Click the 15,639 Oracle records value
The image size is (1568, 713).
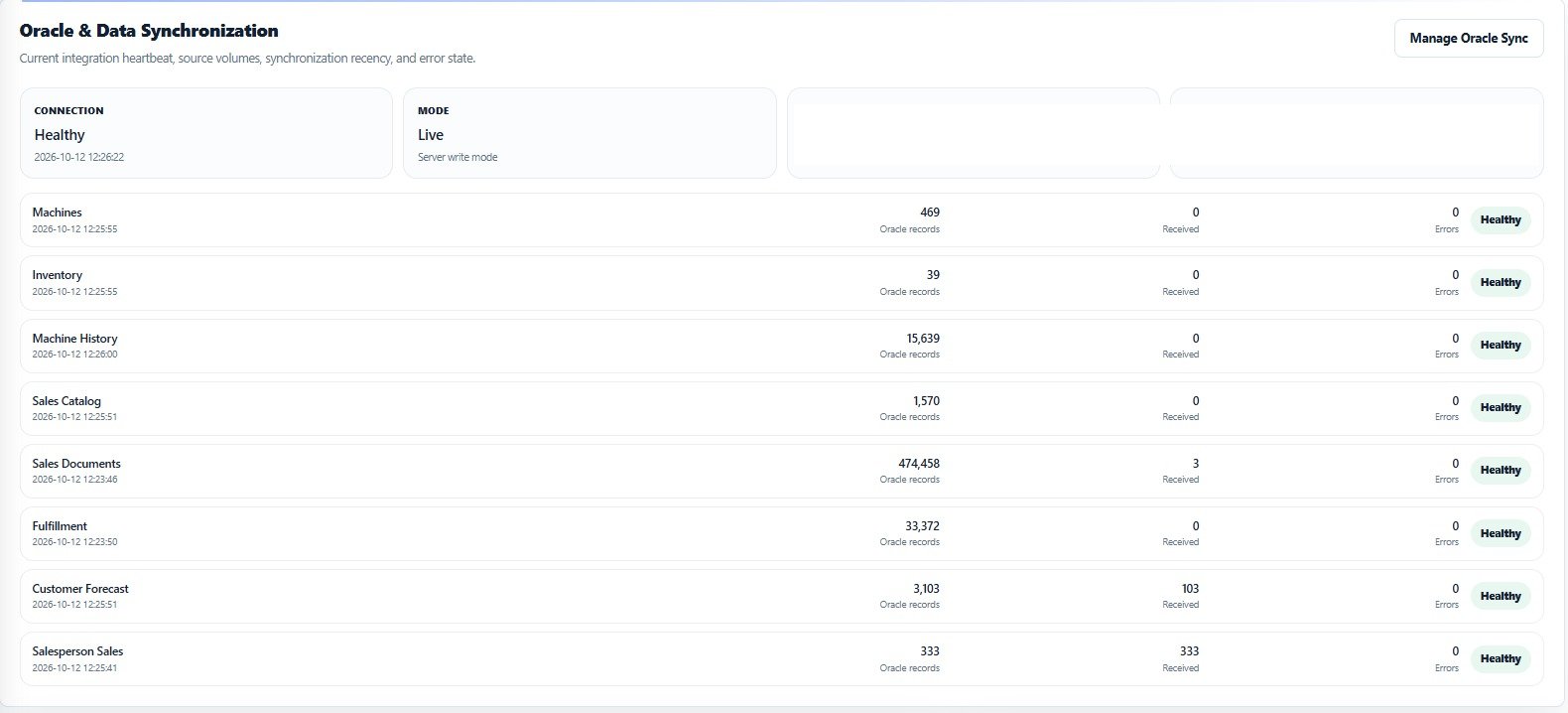(923, 339)
